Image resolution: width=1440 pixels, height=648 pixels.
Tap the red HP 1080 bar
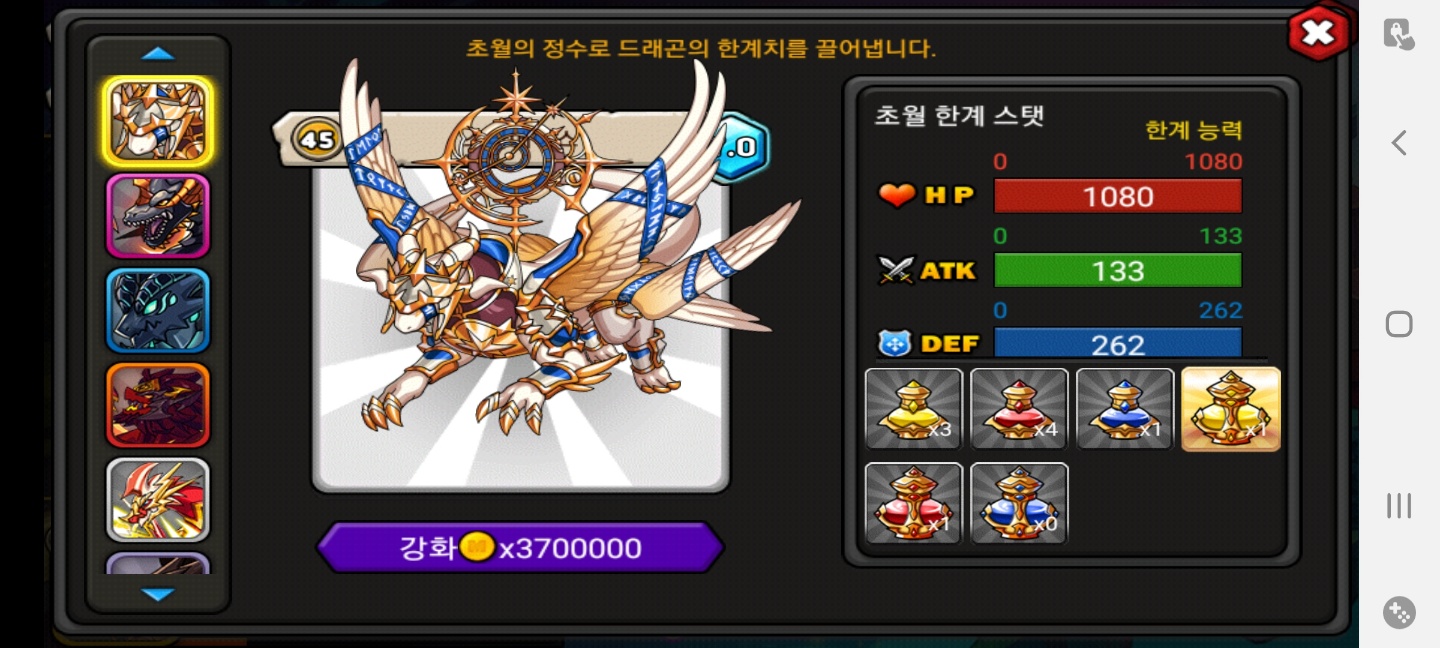[x=1118, y=196]
